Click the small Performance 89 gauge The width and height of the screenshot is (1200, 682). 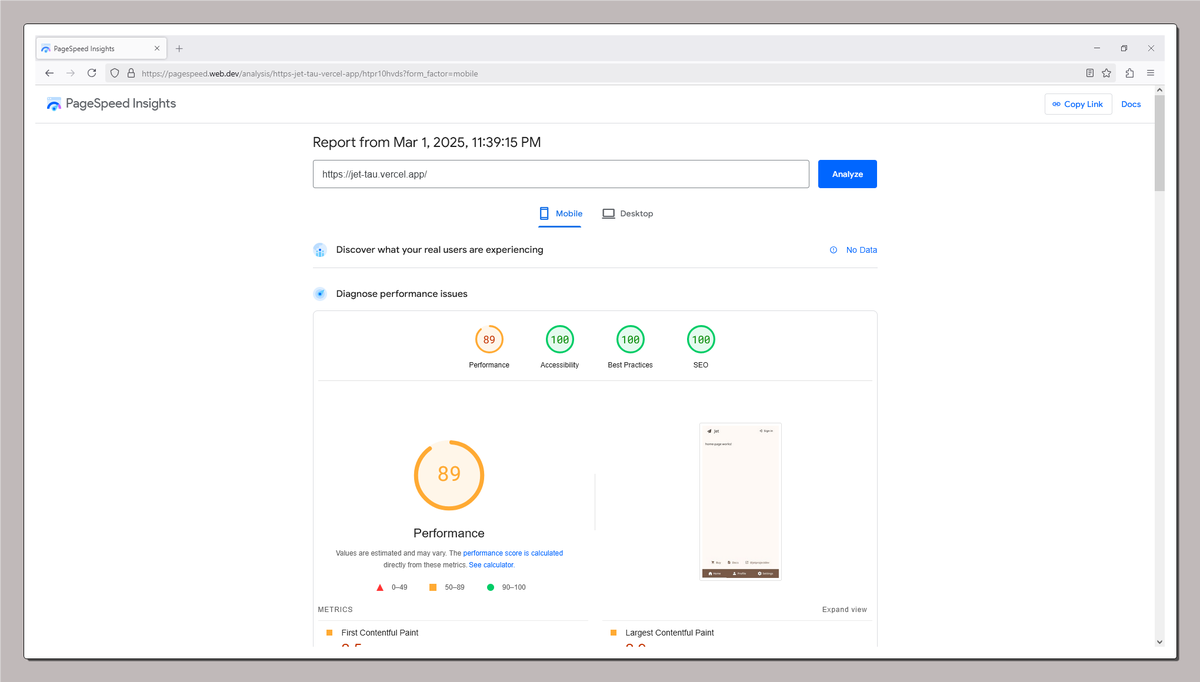click(x=489, y=340)
